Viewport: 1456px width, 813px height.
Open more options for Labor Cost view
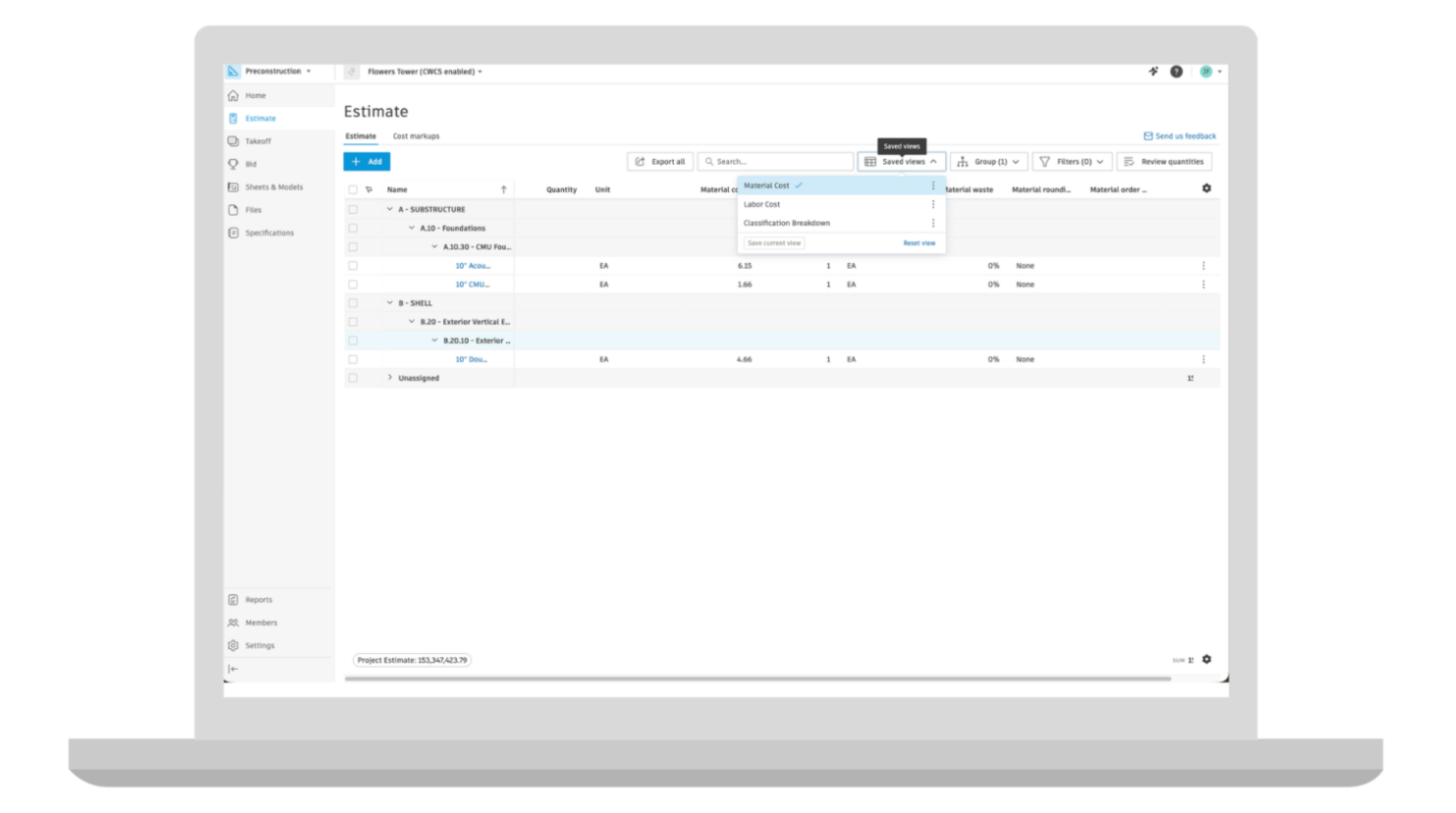pyautogui.click(x=933, y=204)
